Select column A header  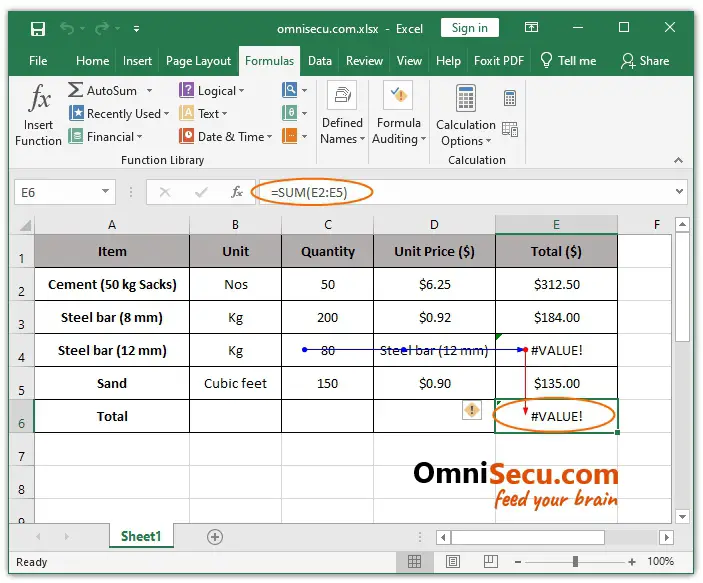coord(112,225)
